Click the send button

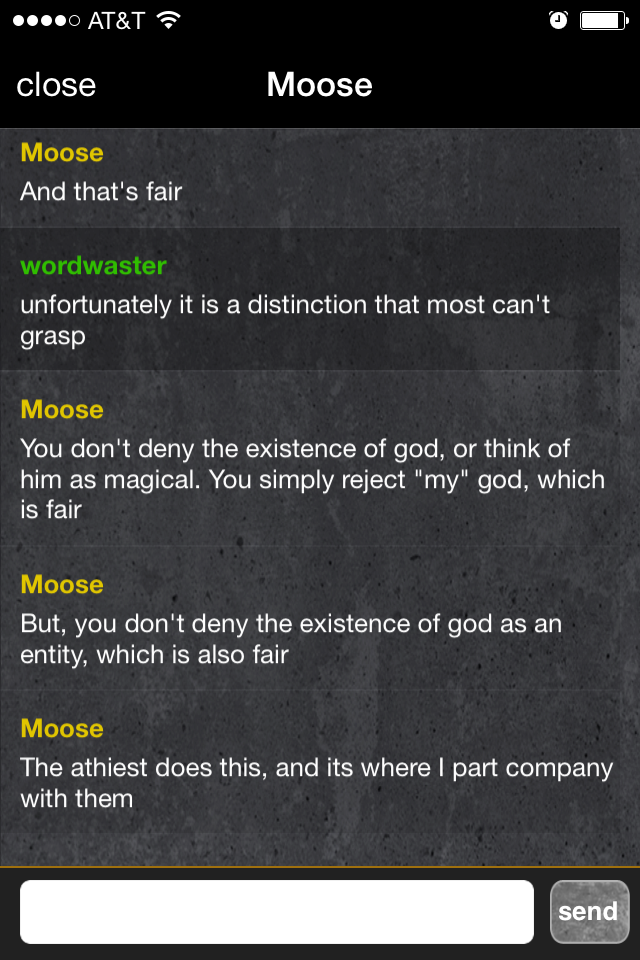tap(589, 912)
